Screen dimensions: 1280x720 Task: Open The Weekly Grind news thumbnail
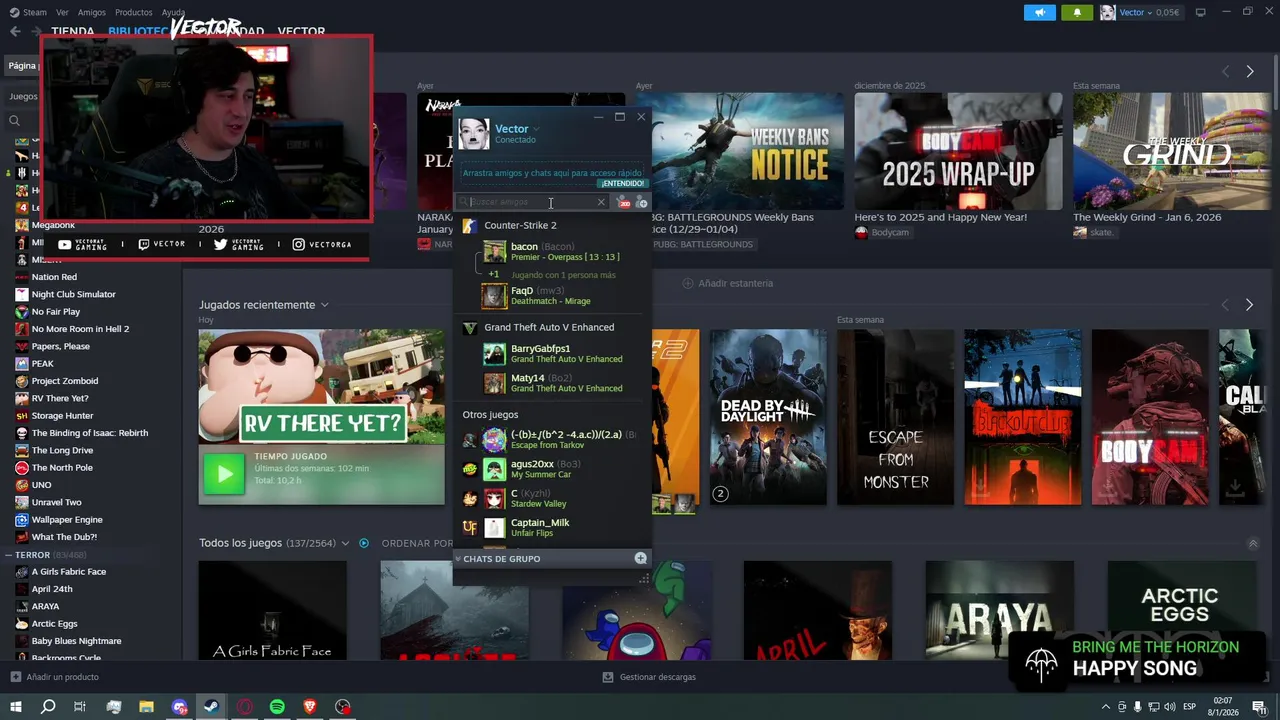point(1172,151)
